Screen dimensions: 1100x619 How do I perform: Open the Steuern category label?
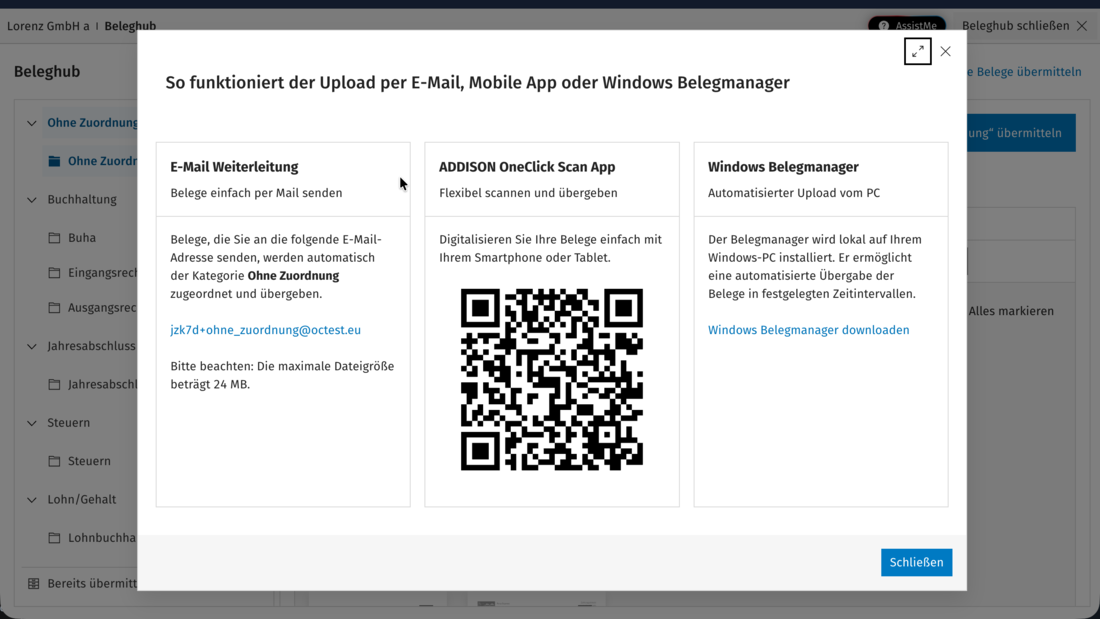pyautogui.click(x=69, y=422)
